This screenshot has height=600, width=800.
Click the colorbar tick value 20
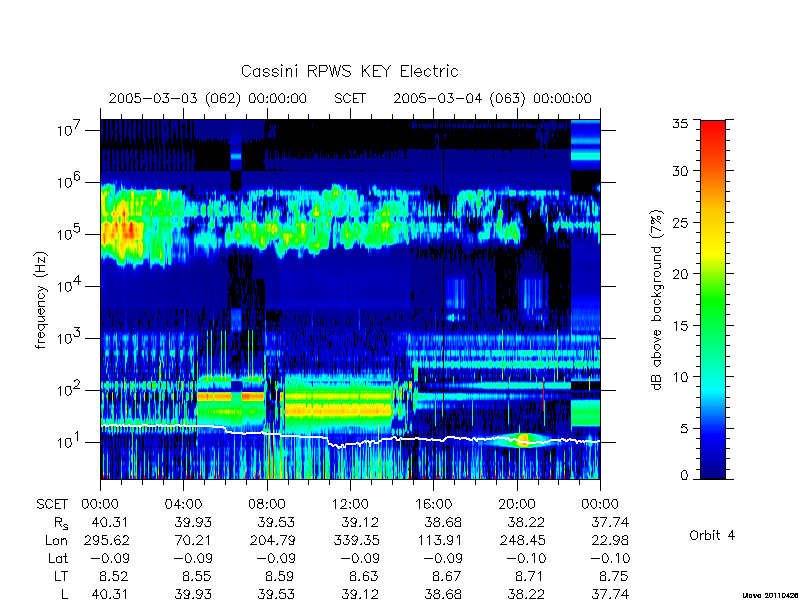[680, 273]
